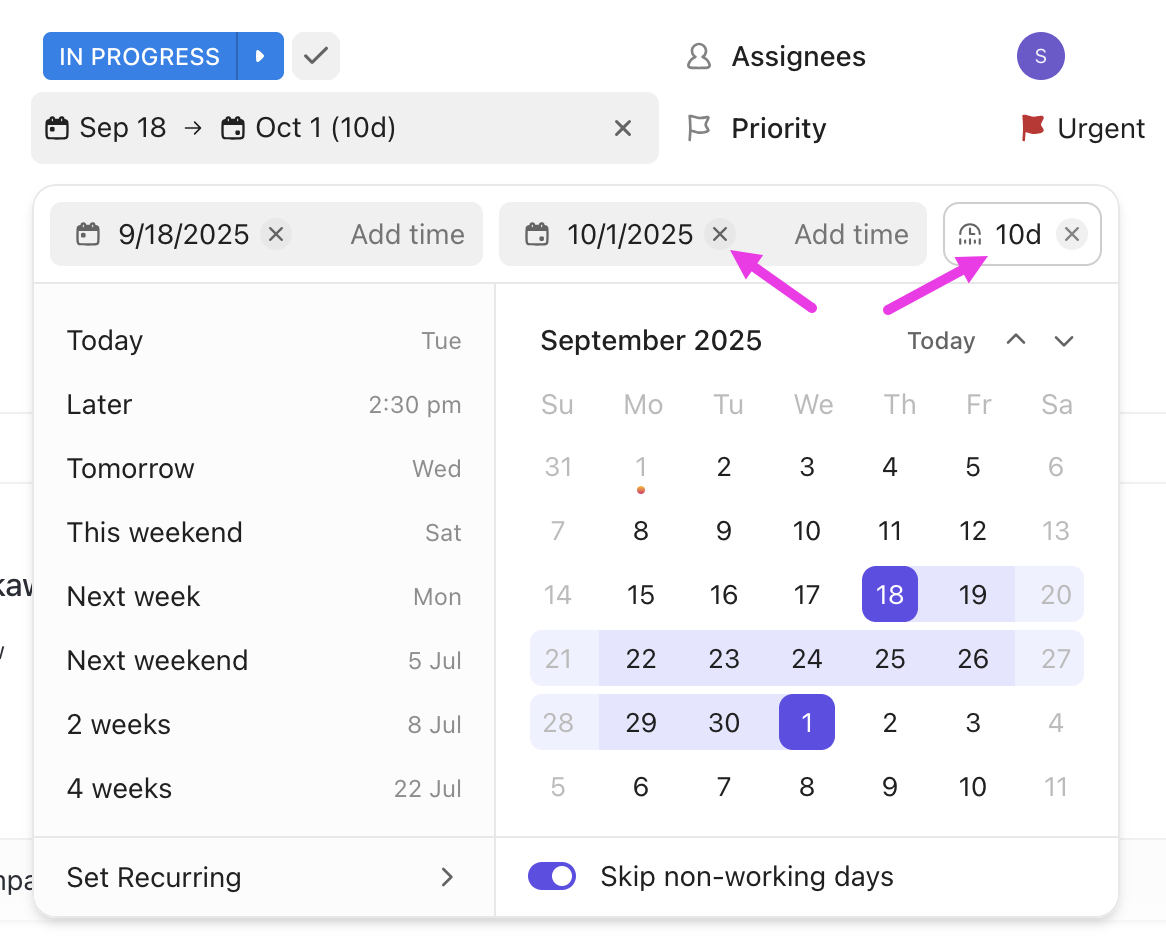The image size is (1166, 936).
Task: Click the calendar icon beside 9/18/2025
Action: coord(89,234)
